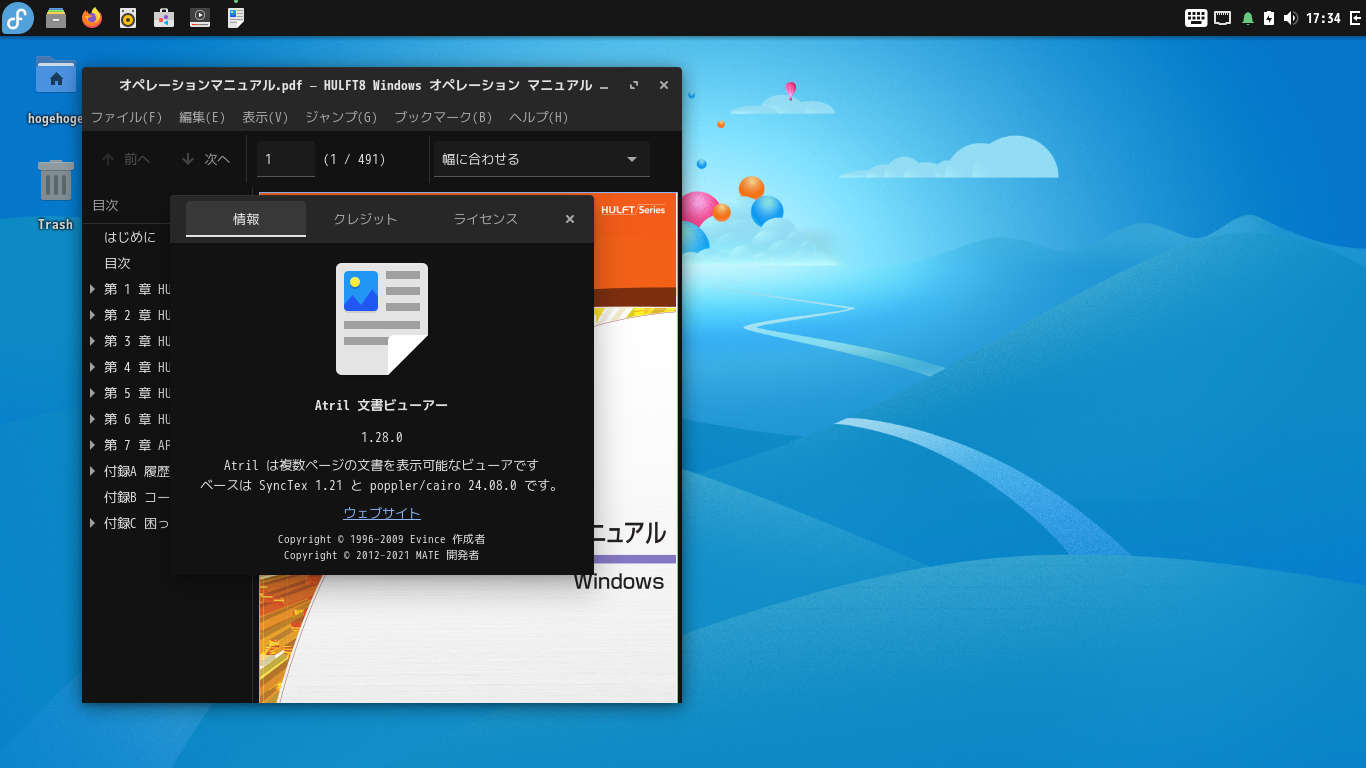Image resolution: width=1366 pixels, height=768 pixels.
Task: Expand the 第 2 章 outline node
Action: [93, 315]
